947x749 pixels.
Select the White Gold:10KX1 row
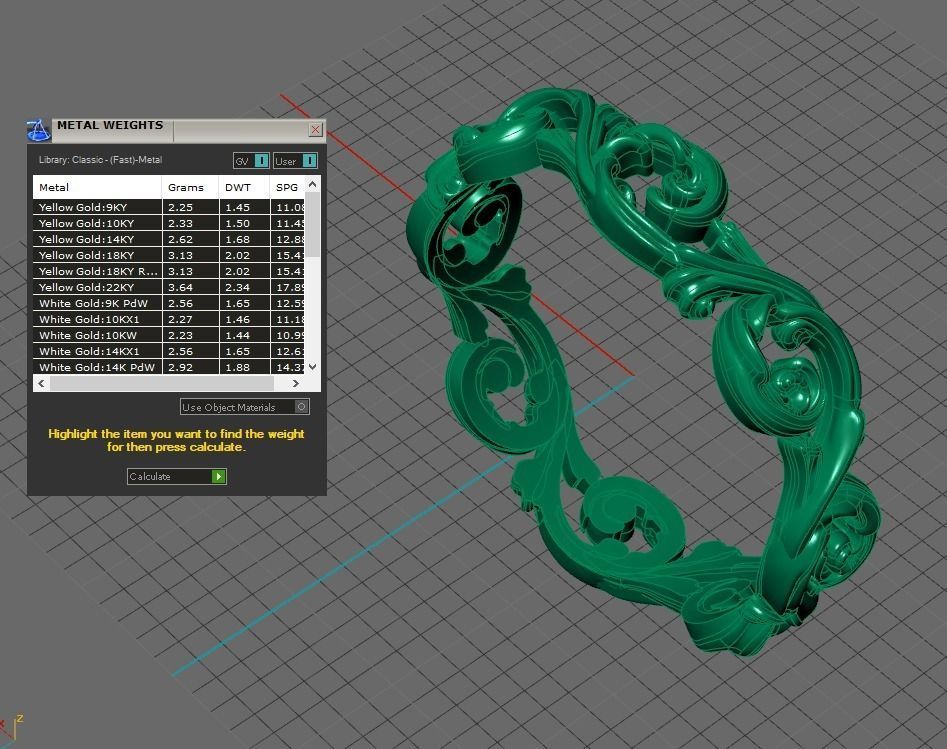(x=169, y=319)
